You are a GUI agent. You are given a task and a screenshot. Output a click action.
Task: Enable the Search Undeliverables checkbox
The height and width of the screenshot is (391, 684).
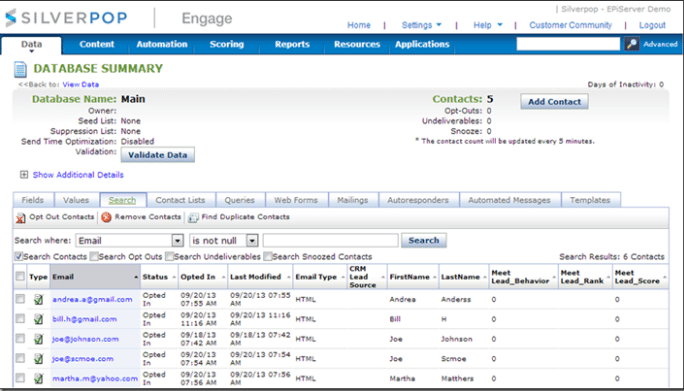coord(169,256)
